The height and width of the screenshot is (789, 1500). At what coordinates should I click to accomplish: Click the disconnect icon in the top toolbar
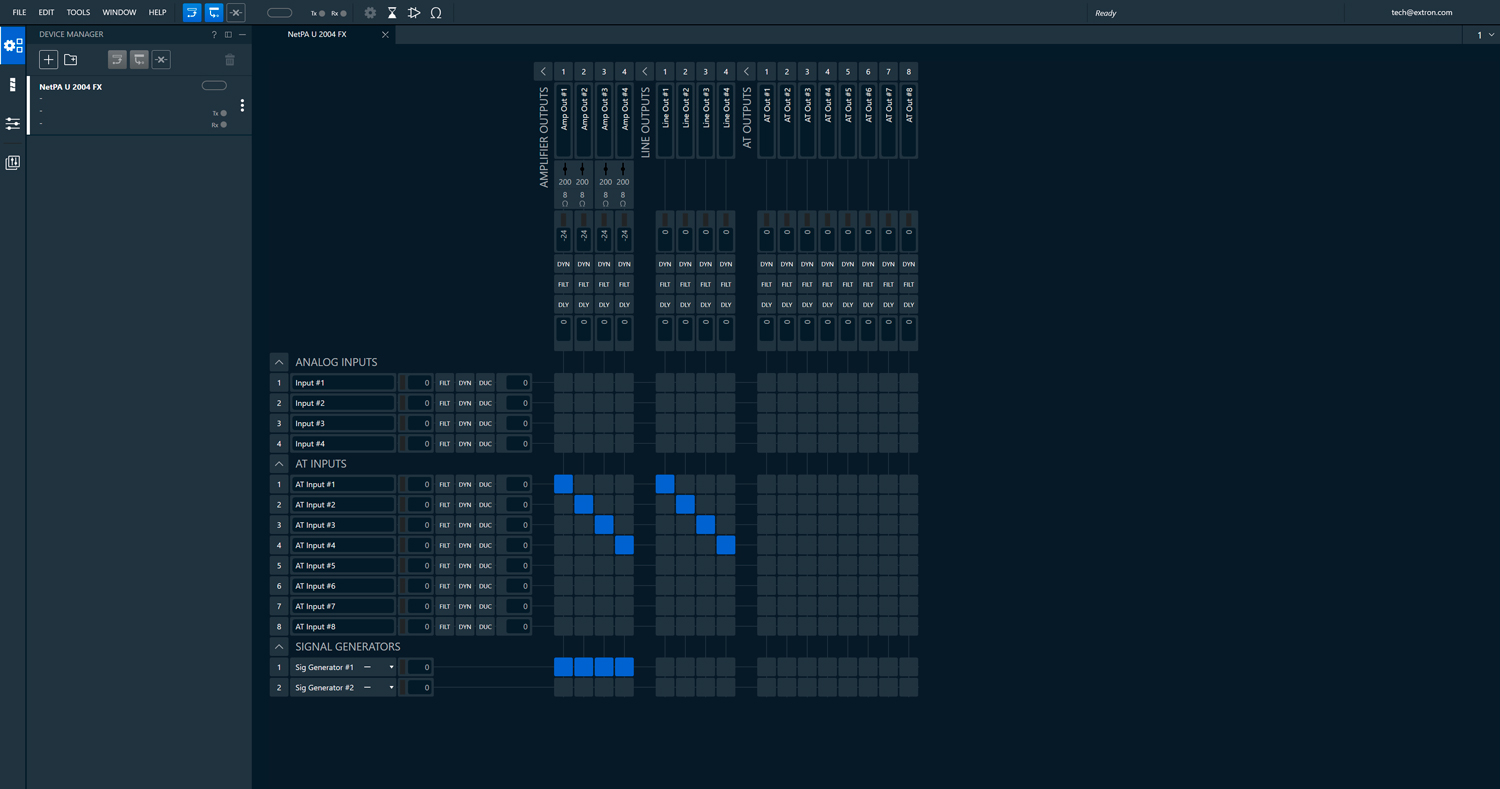point(236,13)
